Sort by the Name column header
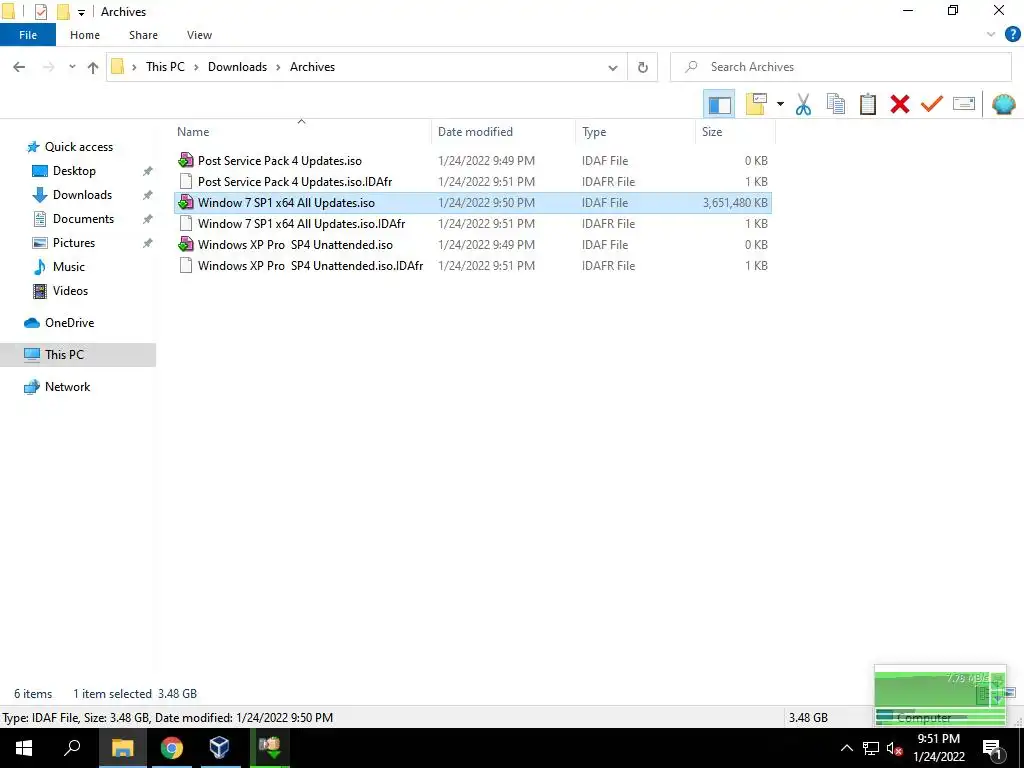 (300, 131)
